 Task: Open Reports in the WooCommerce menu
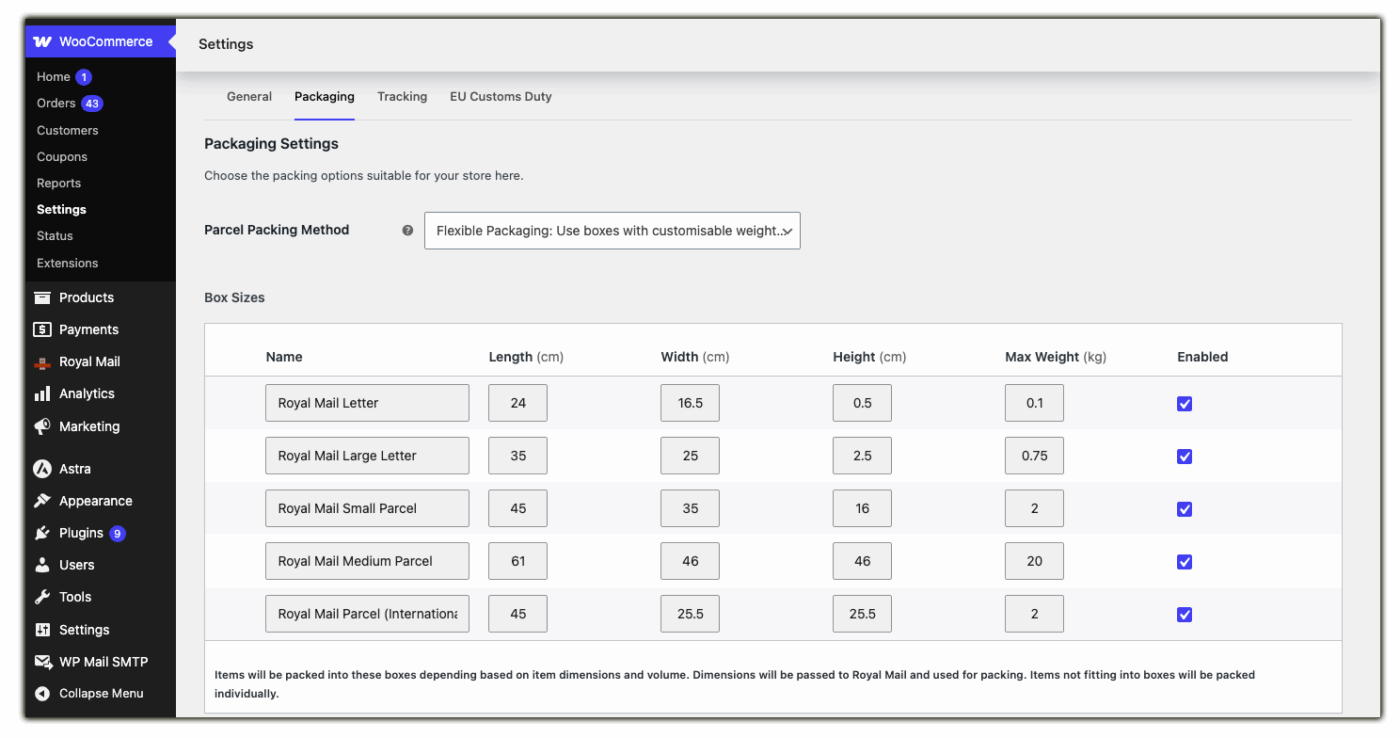pyautogui.click(x=59, y=183)
